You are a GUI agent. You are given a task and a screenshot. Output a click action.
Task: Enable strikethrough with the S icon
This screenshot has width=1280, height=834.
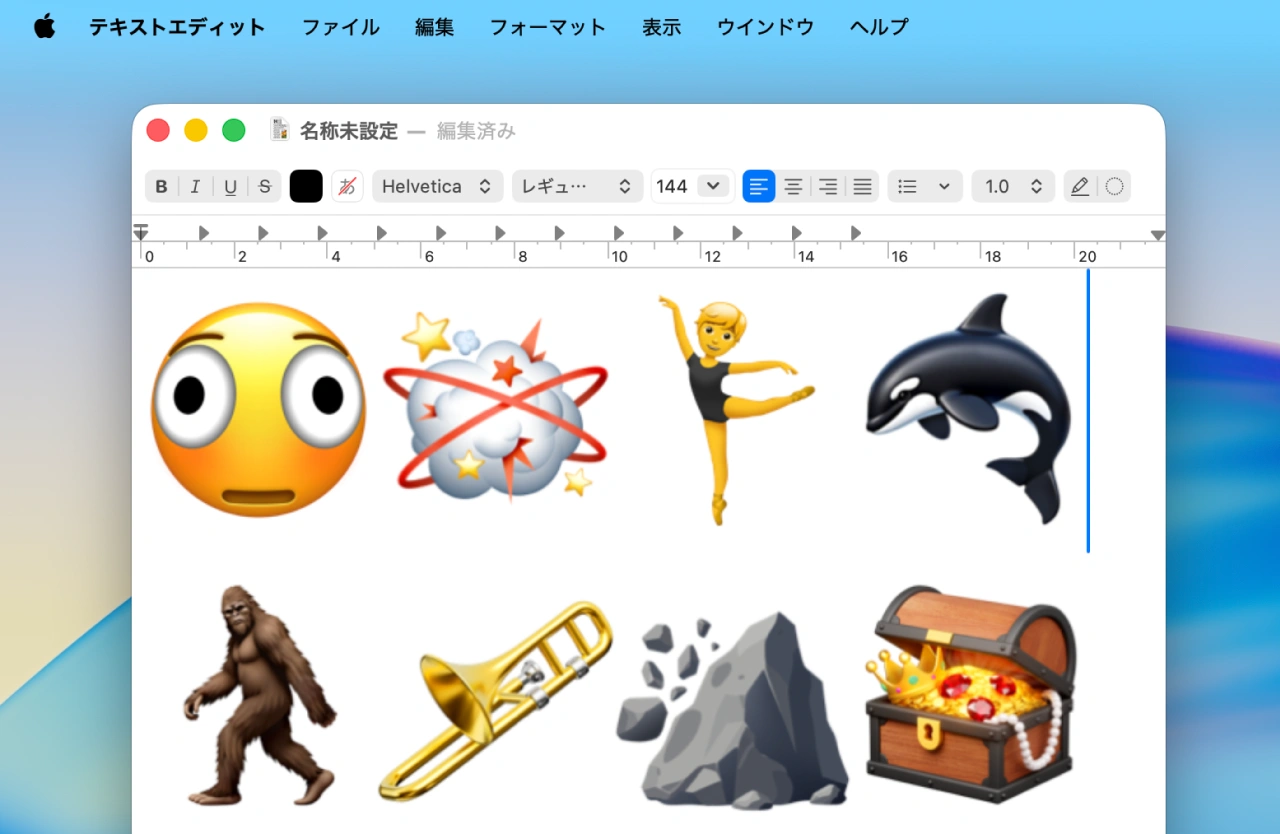[x=264, y=186]
